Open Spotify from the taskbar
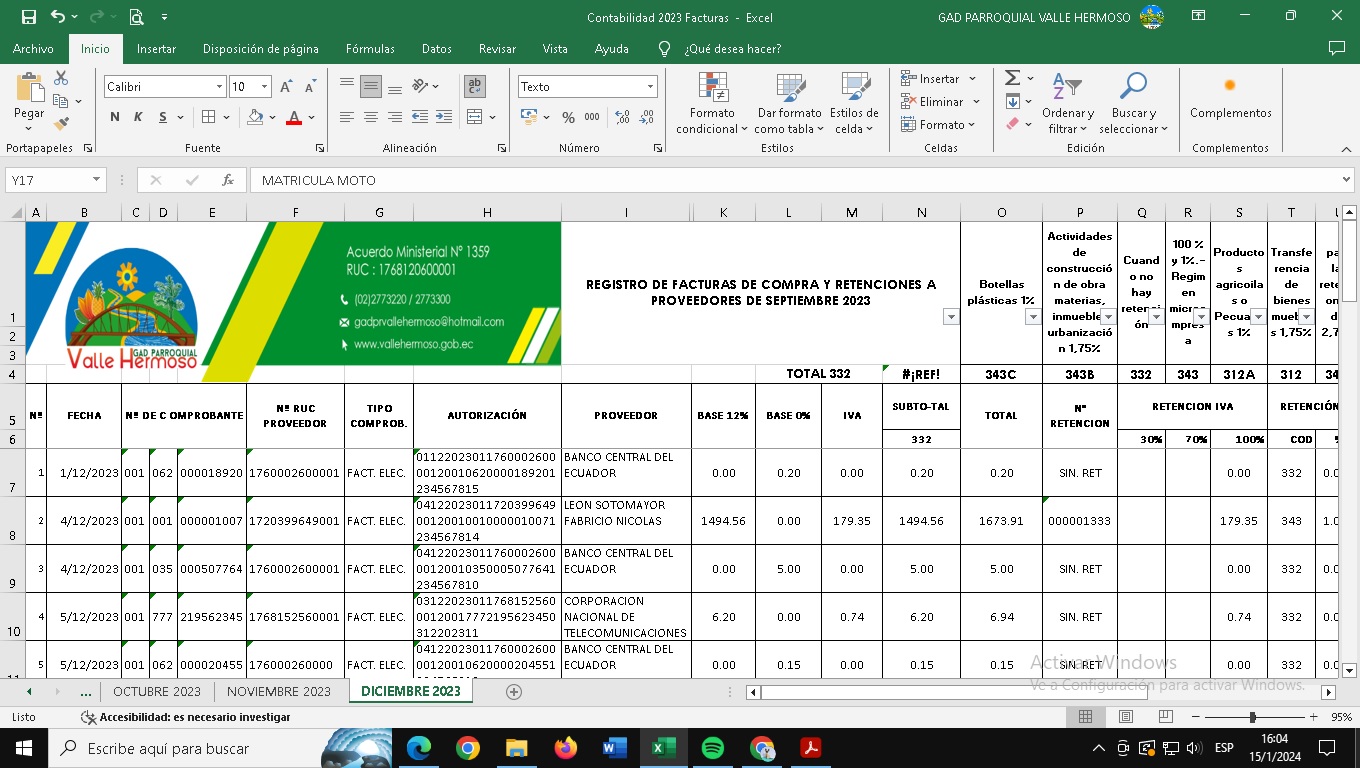The width and height of the screenshot is (1360, 768). tap(712, 748)
